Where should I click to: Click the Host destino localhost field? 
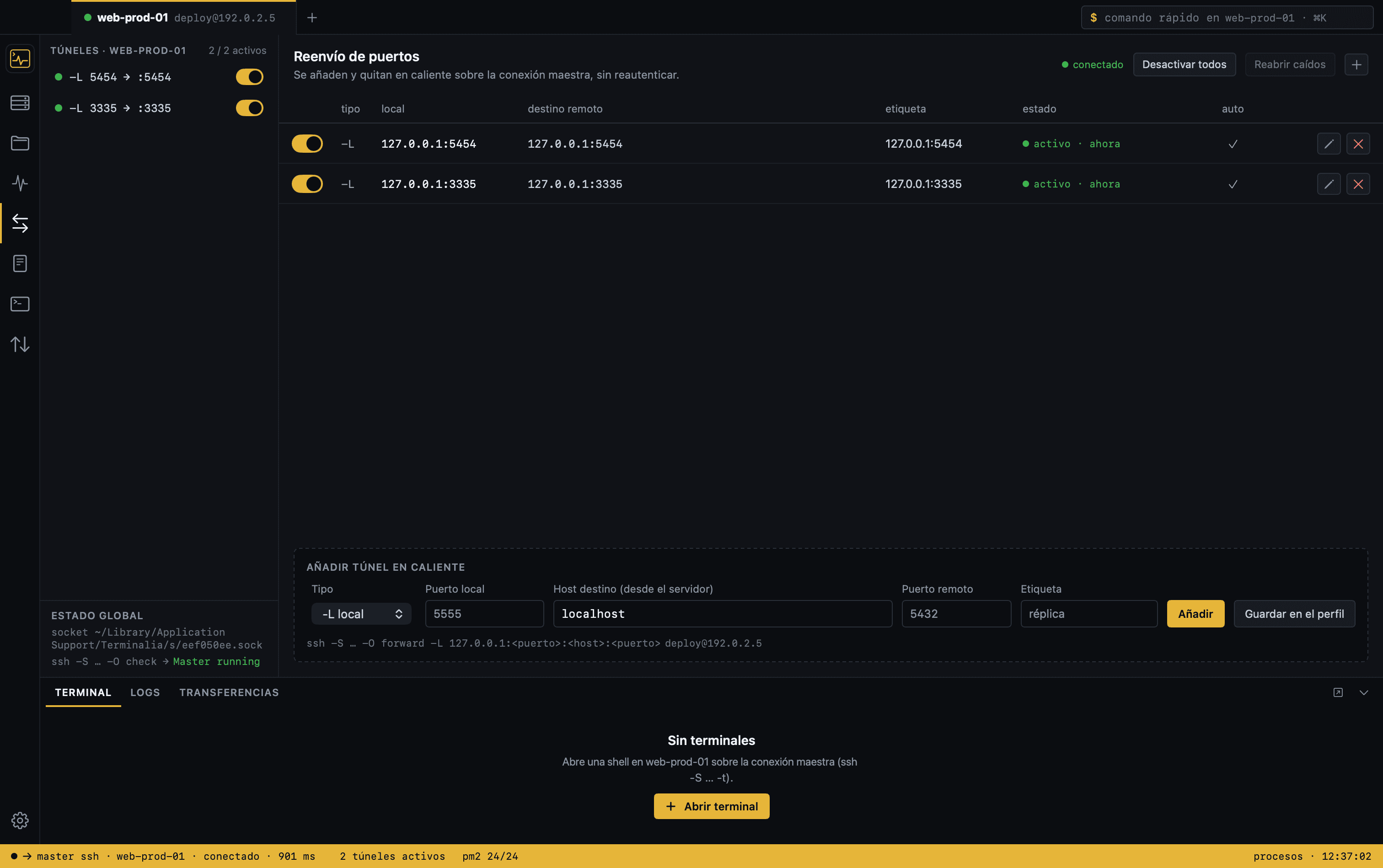723,614
